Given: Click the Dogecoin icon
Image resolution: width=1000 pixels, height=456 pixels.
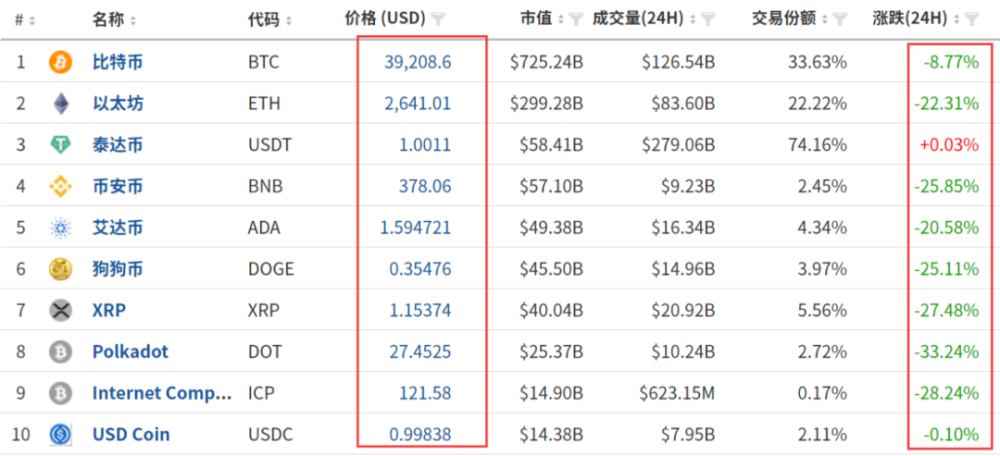Looking at the screenshot, I should click(x=61, y=269).
